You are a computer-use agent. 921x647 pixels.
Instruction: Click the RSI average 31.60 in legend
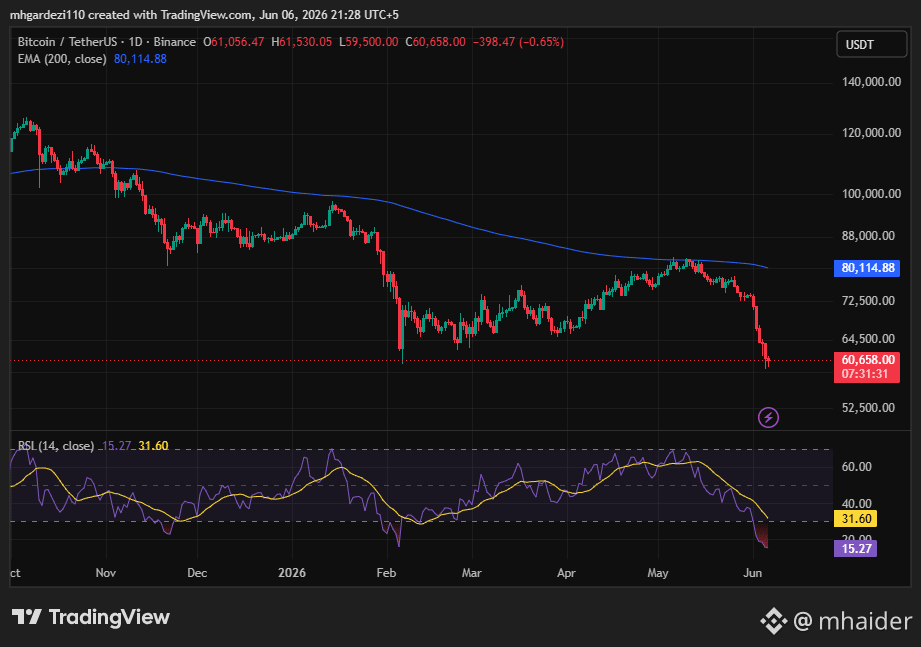[153, 446]
